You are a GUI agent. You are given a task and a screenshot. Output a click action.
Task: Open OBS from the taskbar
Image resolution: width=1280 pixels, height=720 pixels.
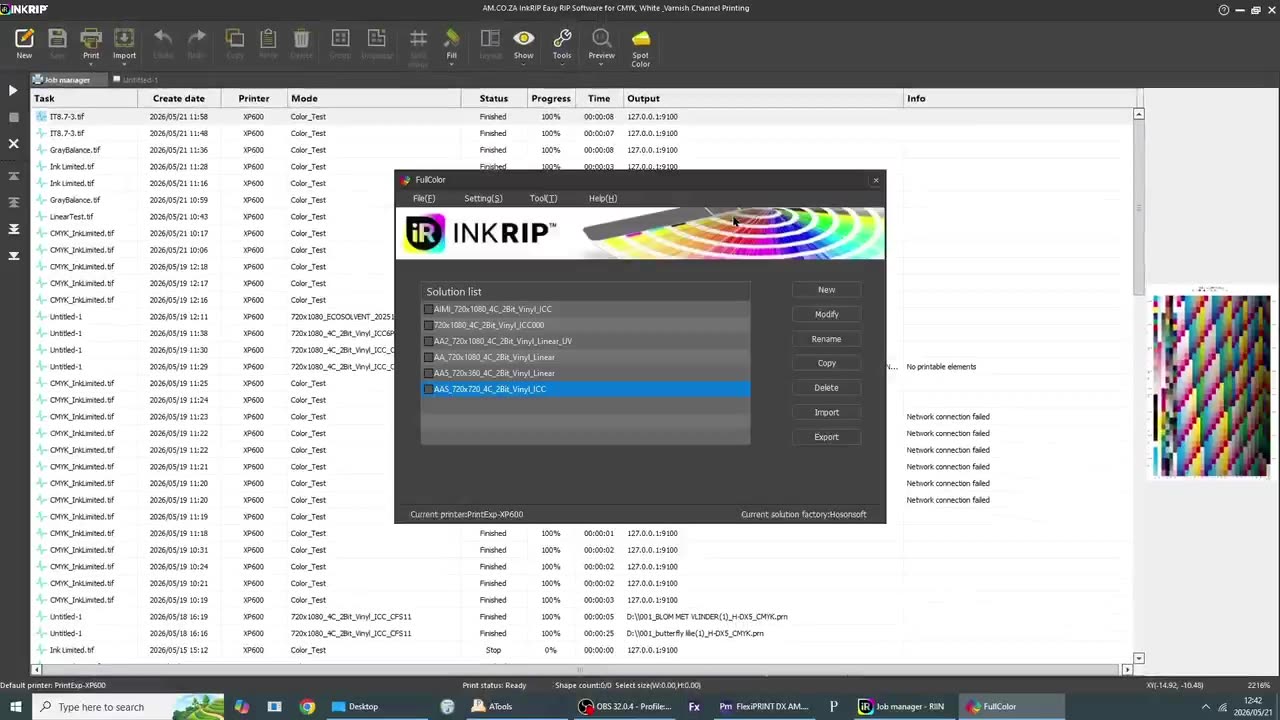627,707
